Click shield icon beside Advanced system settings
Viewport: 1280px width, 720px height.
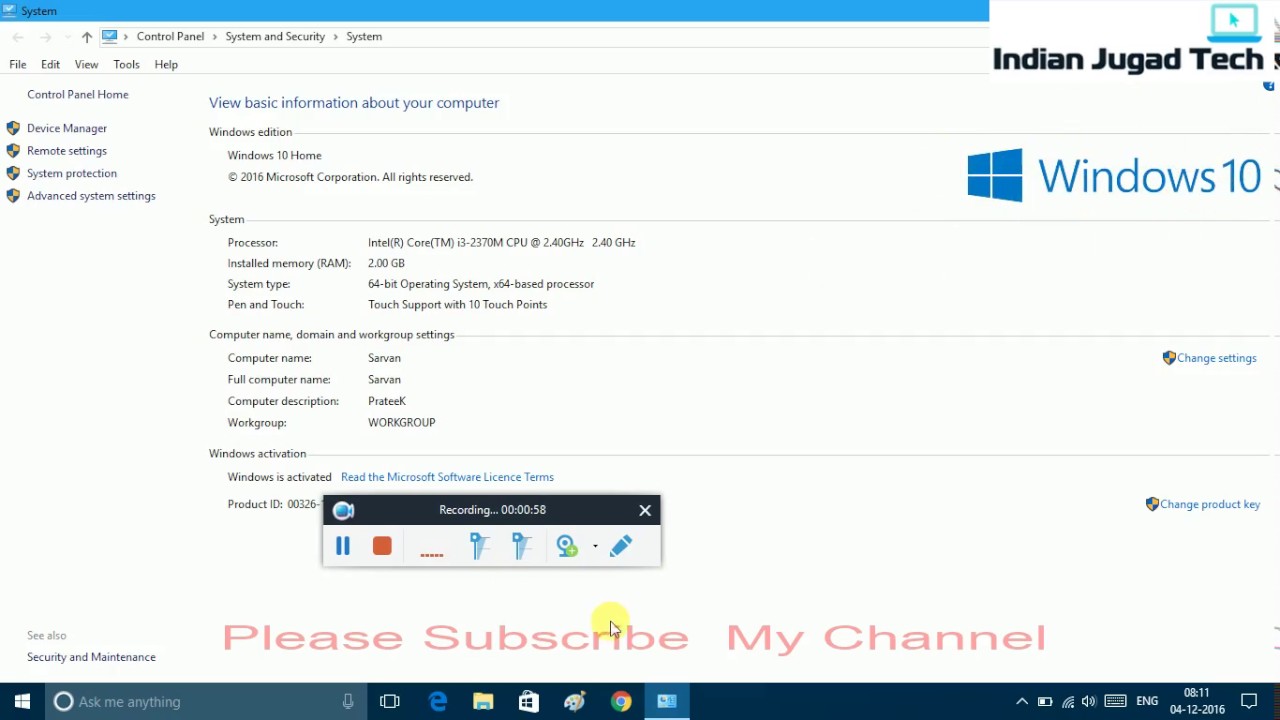pos(13,196)
